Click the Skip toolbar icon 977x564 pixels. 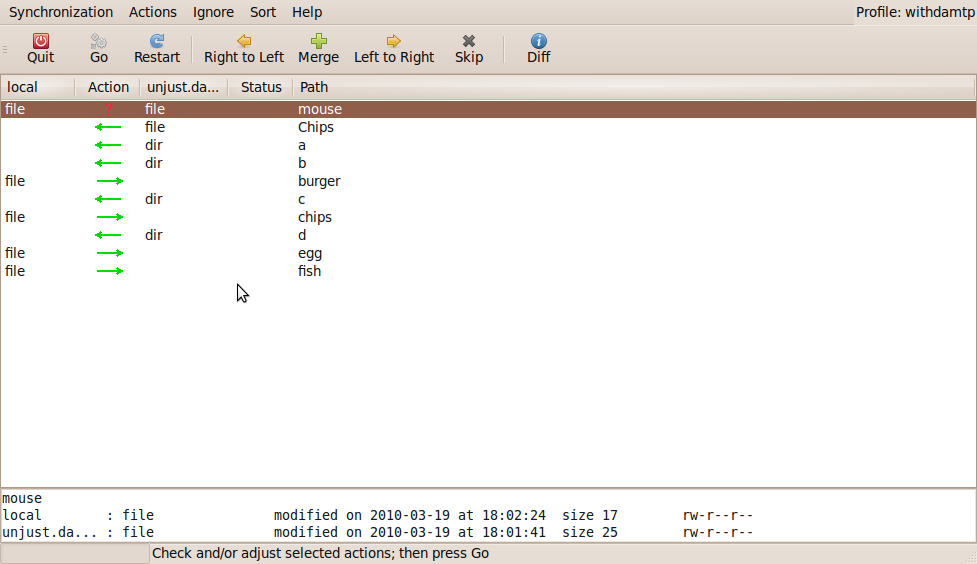[x=469, y=41]
